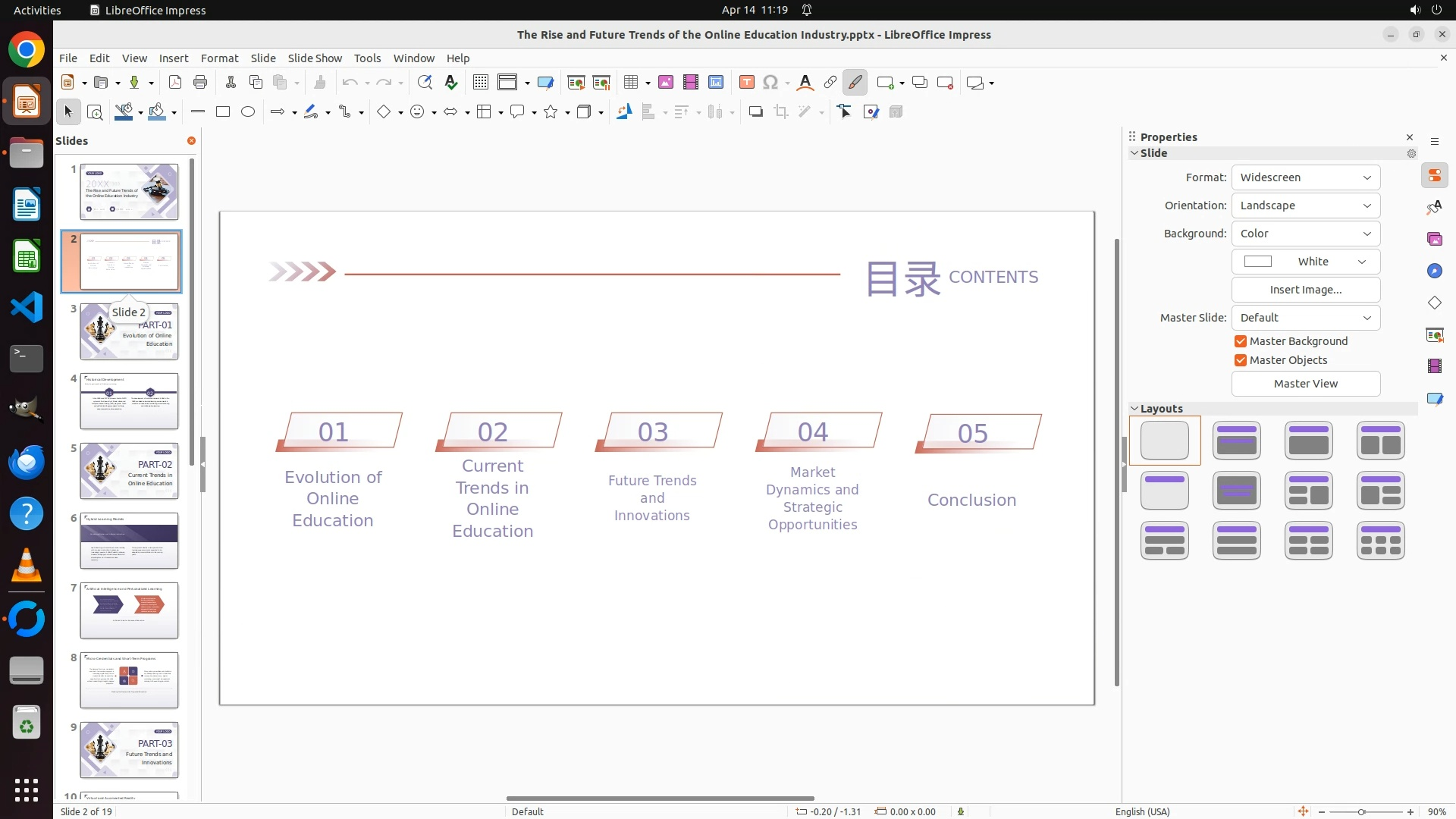Collapse the Layouts section expander
1456x819 pixels.
pyautogui.click(x=1134, y=409)
